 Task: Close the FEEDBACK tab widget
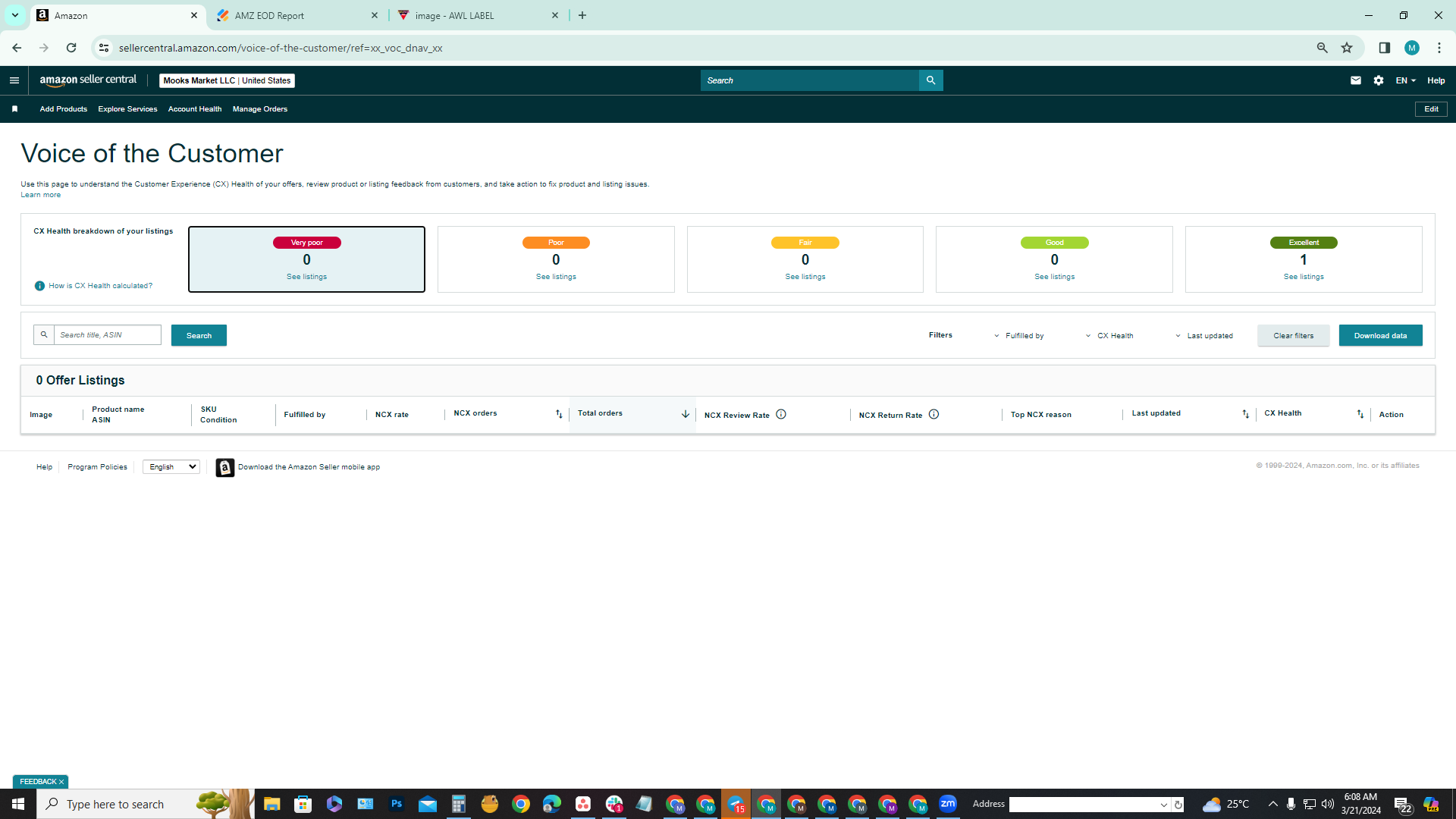61,782
